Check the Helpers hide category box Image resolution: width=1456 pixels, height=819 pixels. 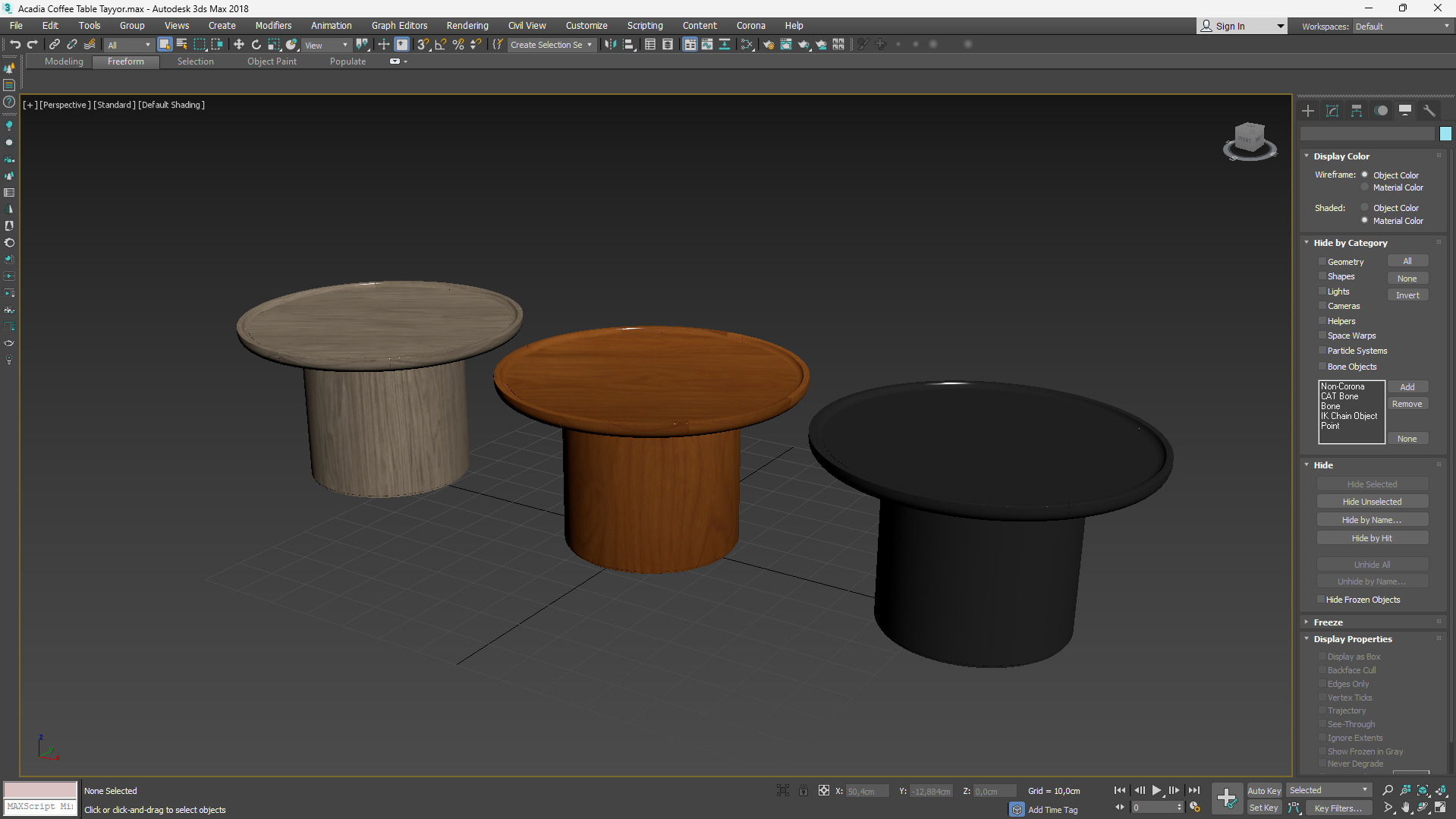point(1322,321)
